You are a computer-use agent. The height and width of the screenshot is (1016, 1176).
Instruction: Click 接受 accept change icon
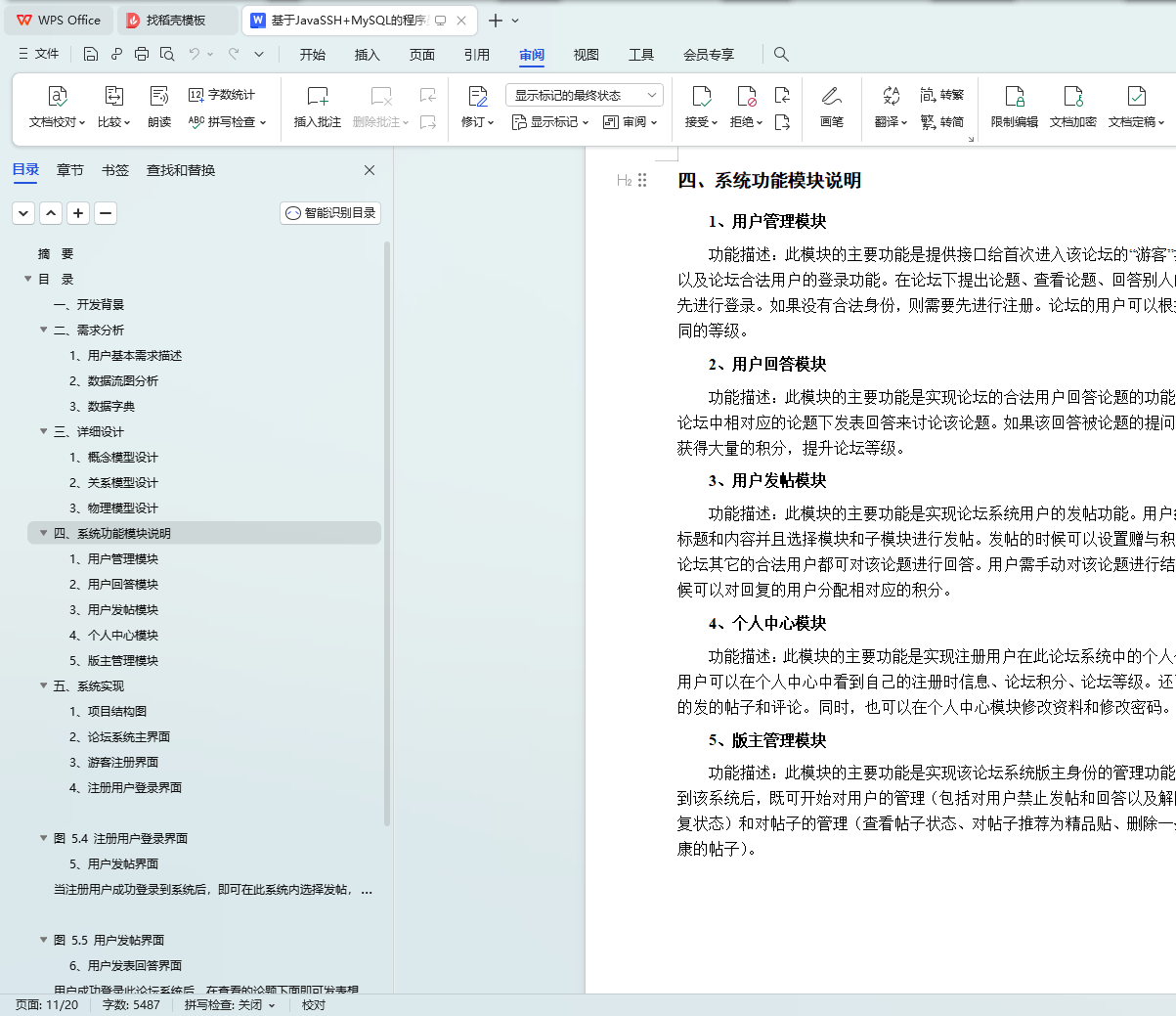(701, 96)
